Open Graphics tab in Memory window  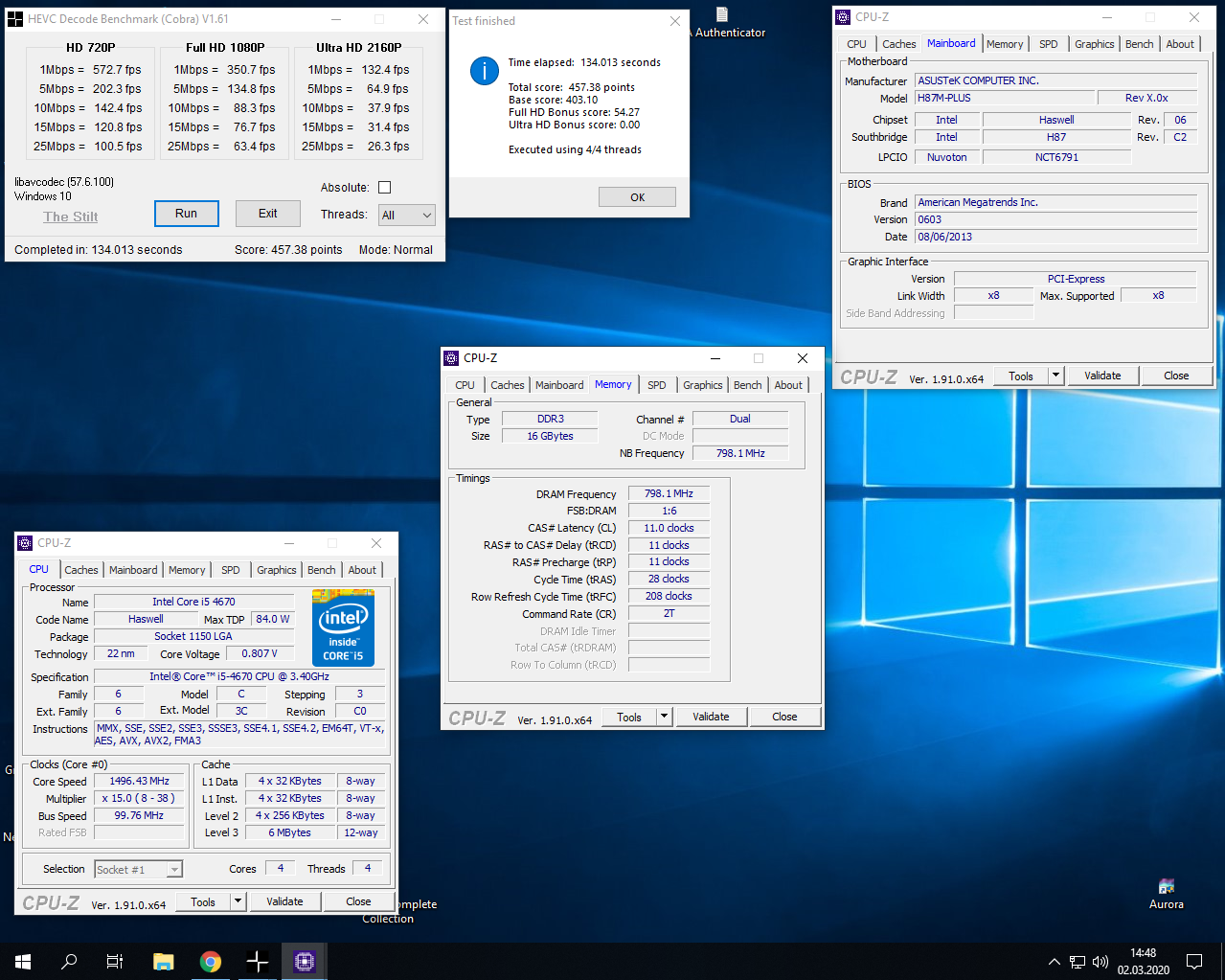702,385
